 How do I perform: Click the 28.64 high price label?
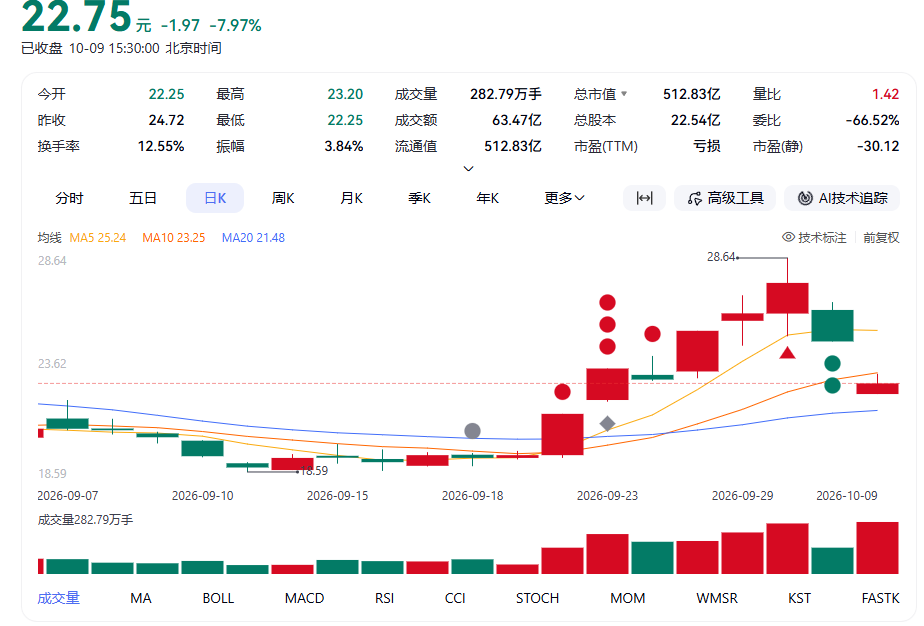pos(721,256)
